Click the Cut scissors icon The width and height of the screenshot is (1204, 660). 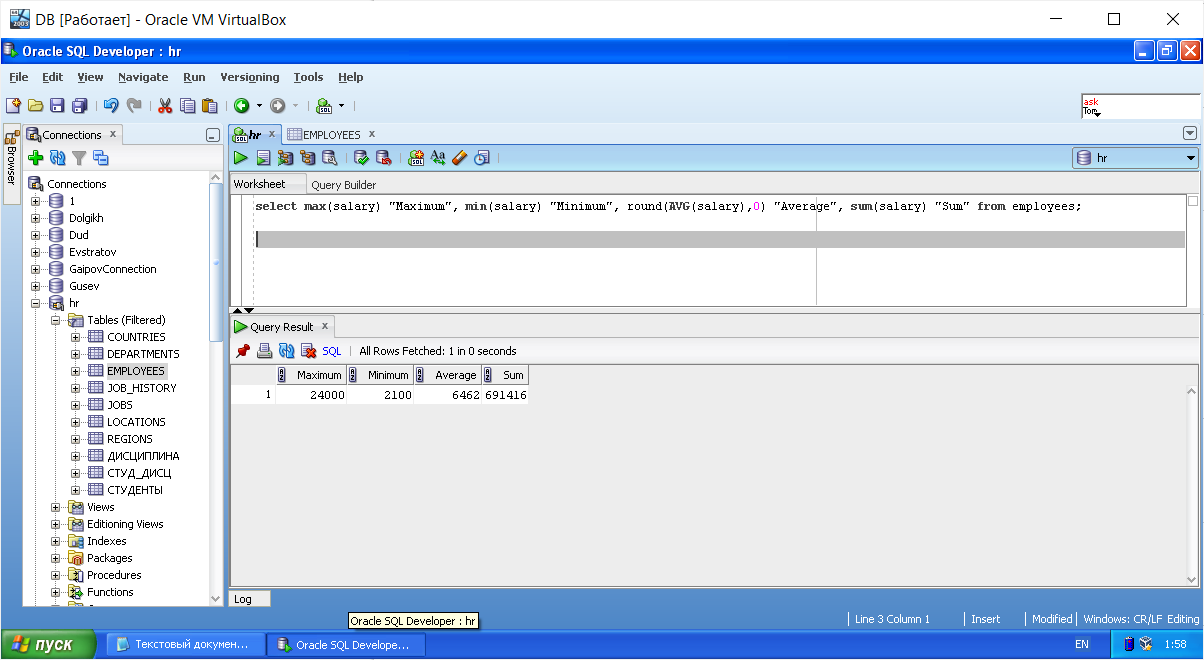165,105
